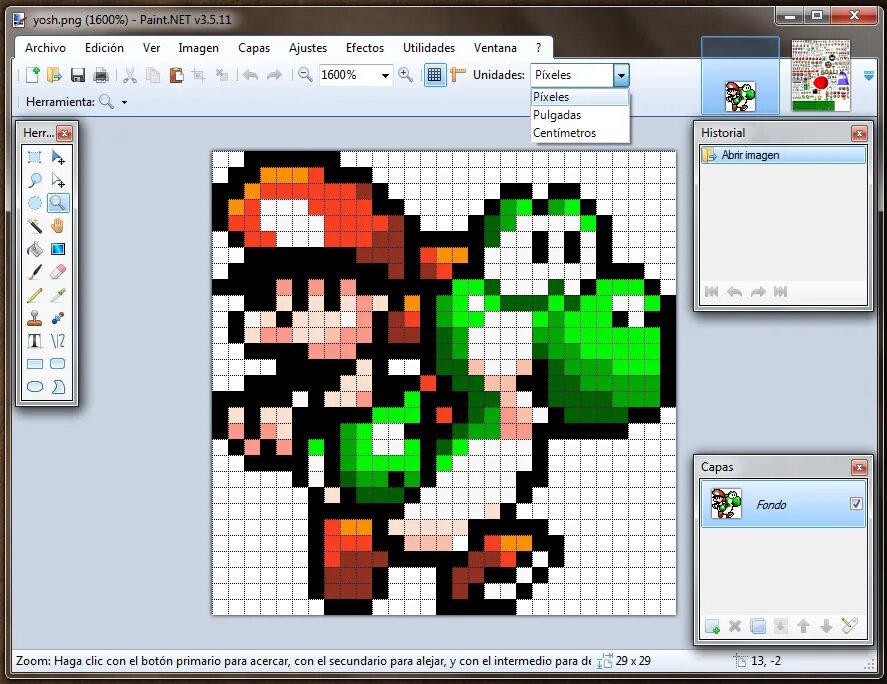Click the Zoom In magnifier icon
Image resolution: width=887 pixels, height=684 pixels.
[x=405, y=75]
